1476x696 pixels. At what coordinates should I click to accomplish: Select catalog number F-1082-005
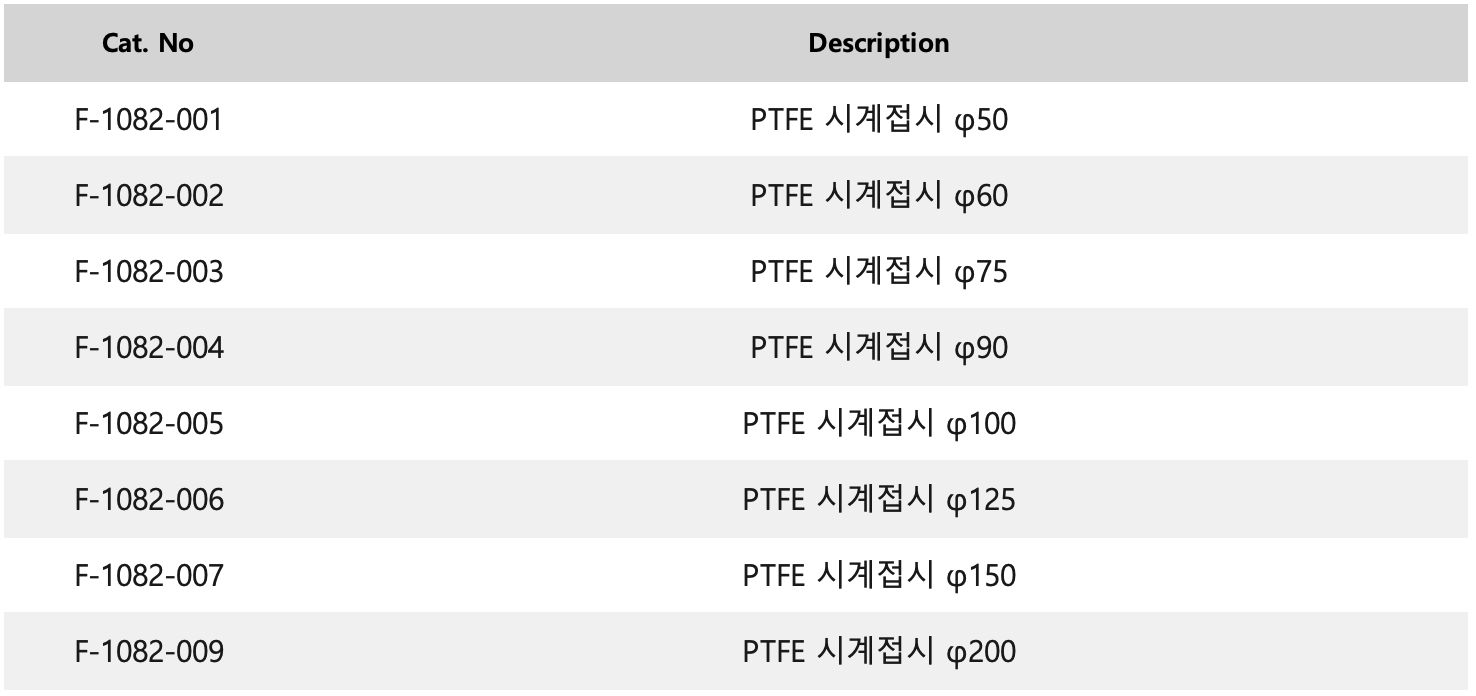pyautogui.click(x=149, y=424)
